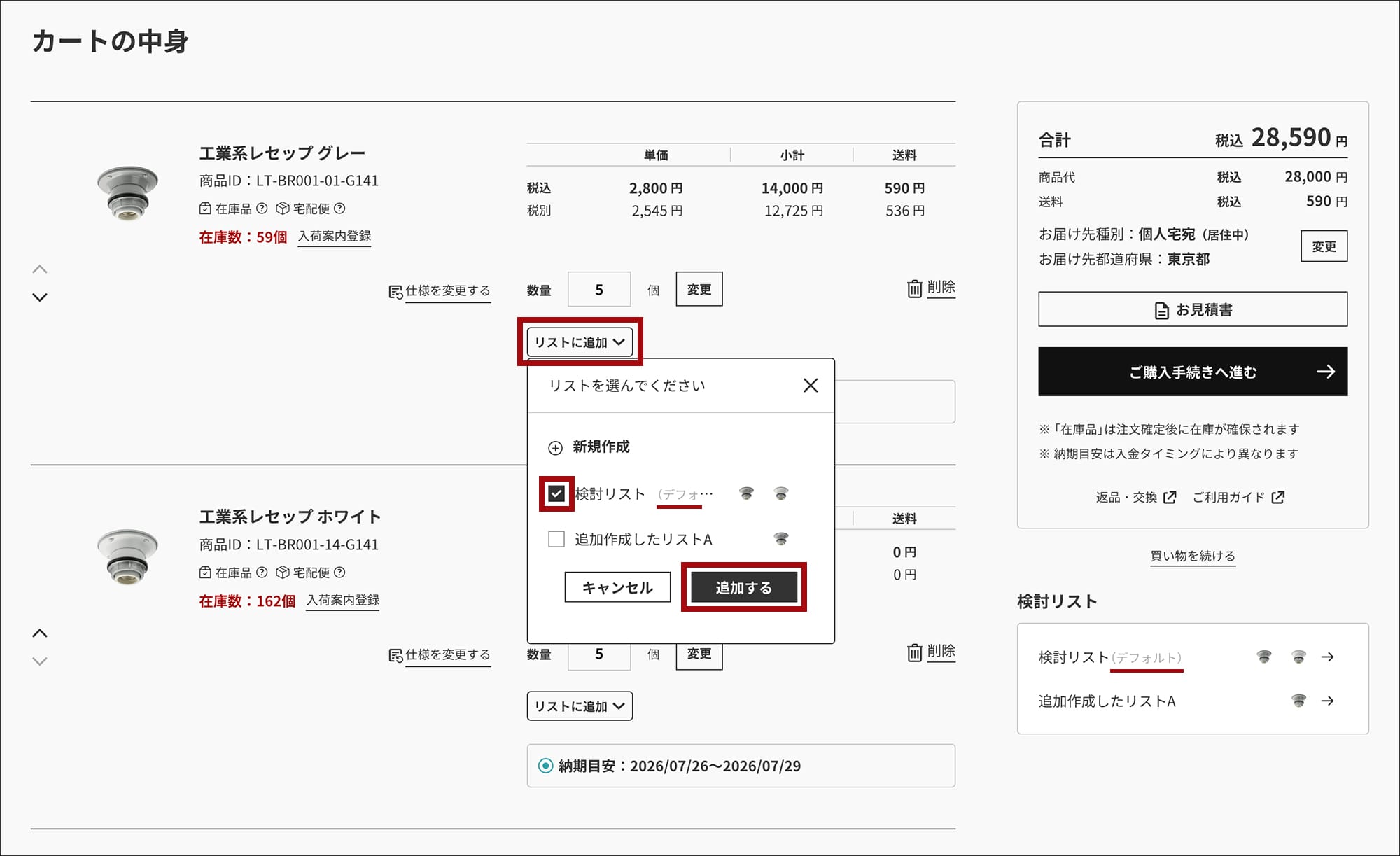The image size is (1400, 856).
Task: Move グレー item down with chevron
Action: 40,297
